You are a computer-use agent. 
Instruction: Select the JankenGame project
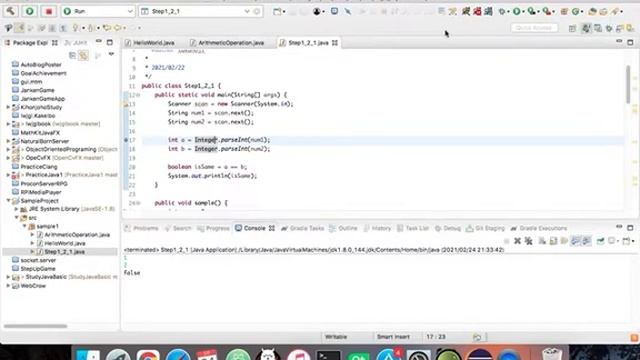[37, 90]
